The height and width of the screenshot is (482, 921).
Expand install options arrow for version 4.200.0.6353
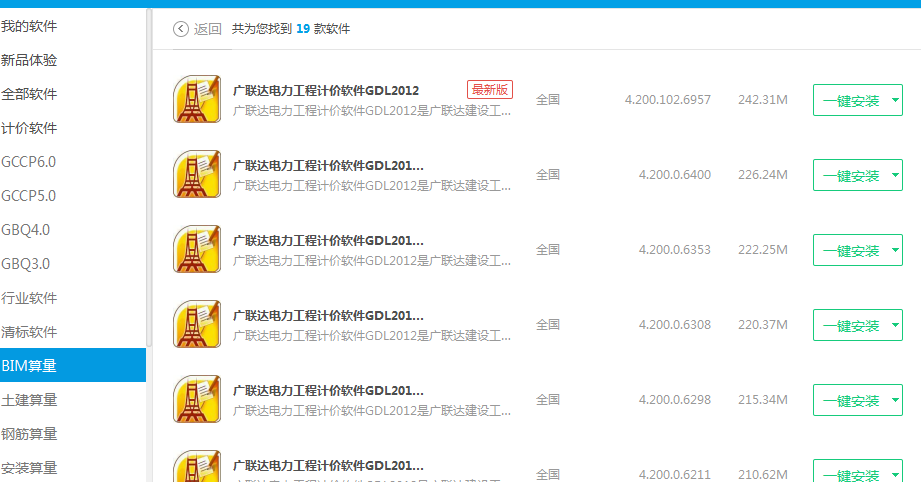tap(895, 250)
